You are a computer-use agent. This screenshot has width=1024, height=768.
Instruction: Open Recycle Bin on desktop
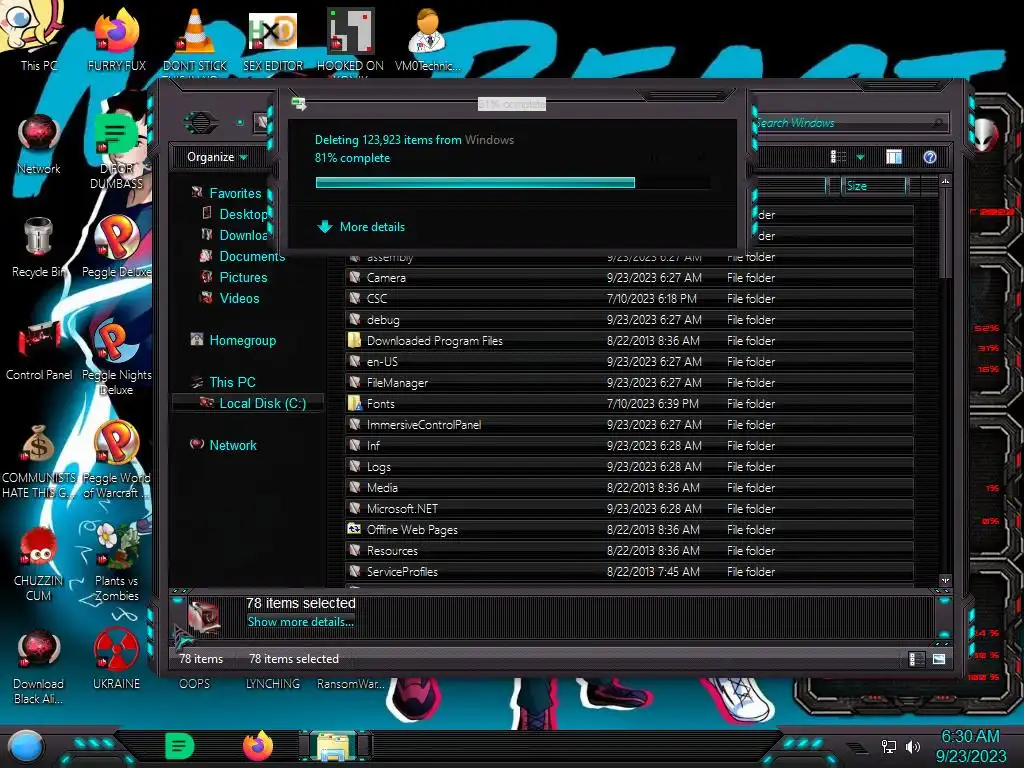tap(39, 247)
